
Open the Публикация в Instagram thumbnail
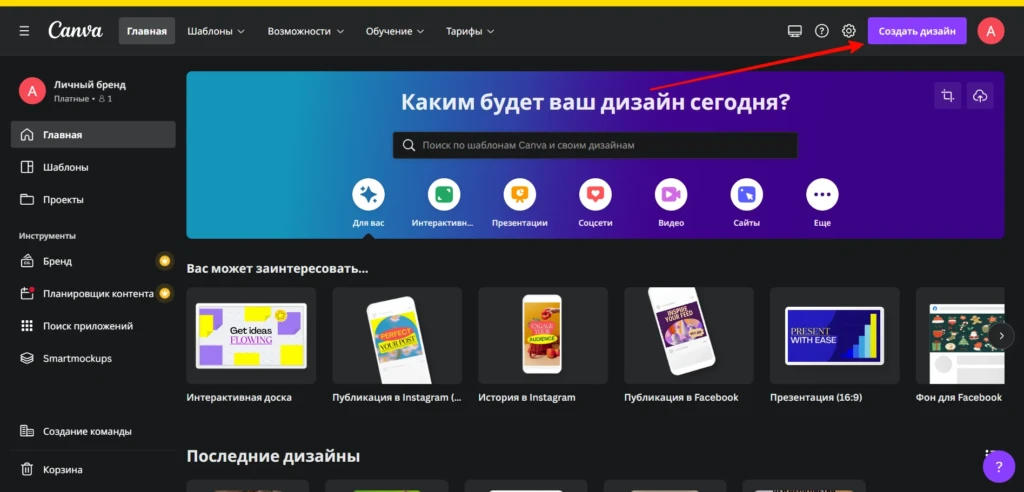point(397,335)
